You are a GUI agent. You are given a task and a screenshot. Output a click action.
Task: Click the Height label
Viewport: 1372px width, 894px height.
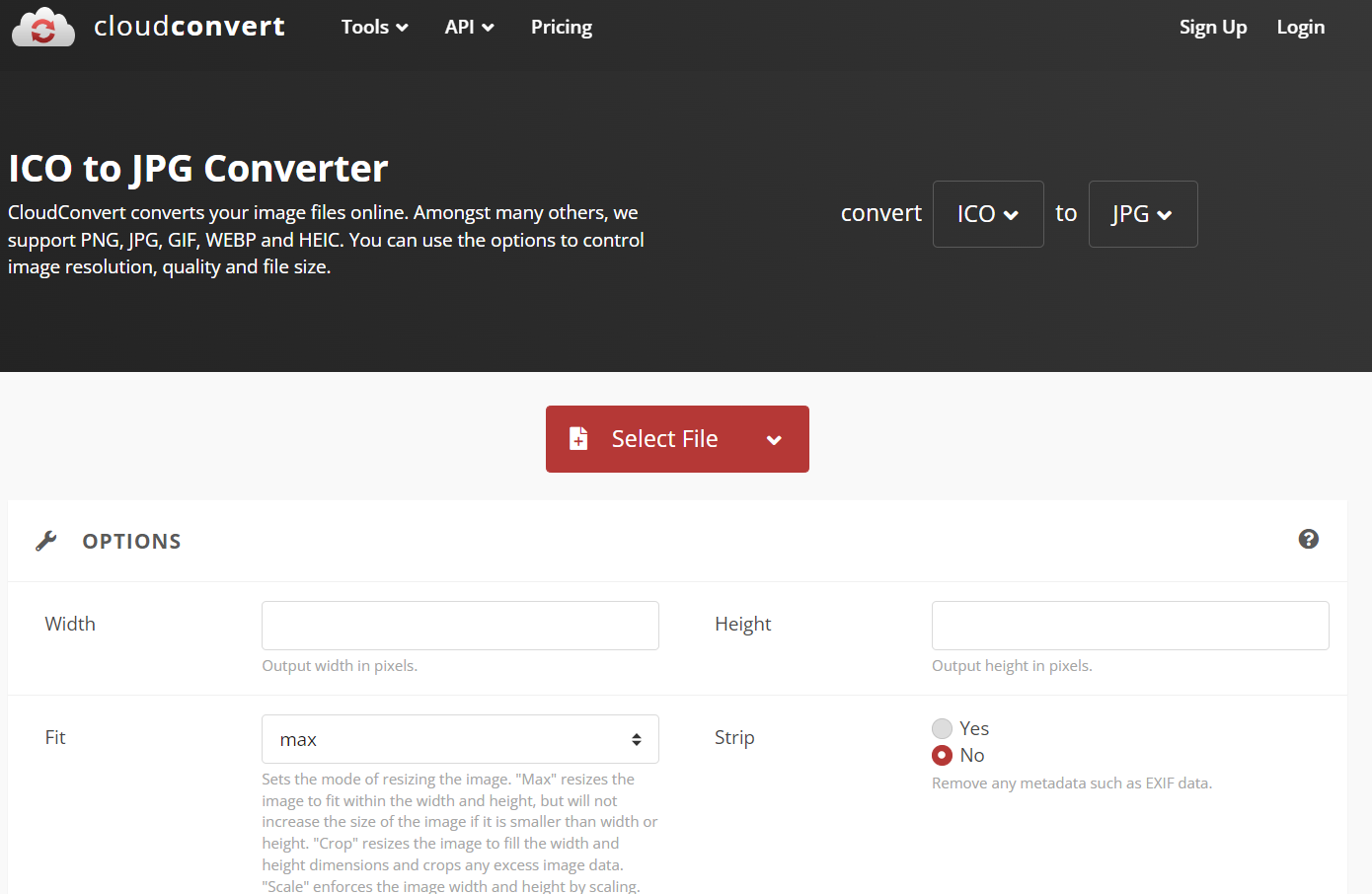[x=743, y=624]
